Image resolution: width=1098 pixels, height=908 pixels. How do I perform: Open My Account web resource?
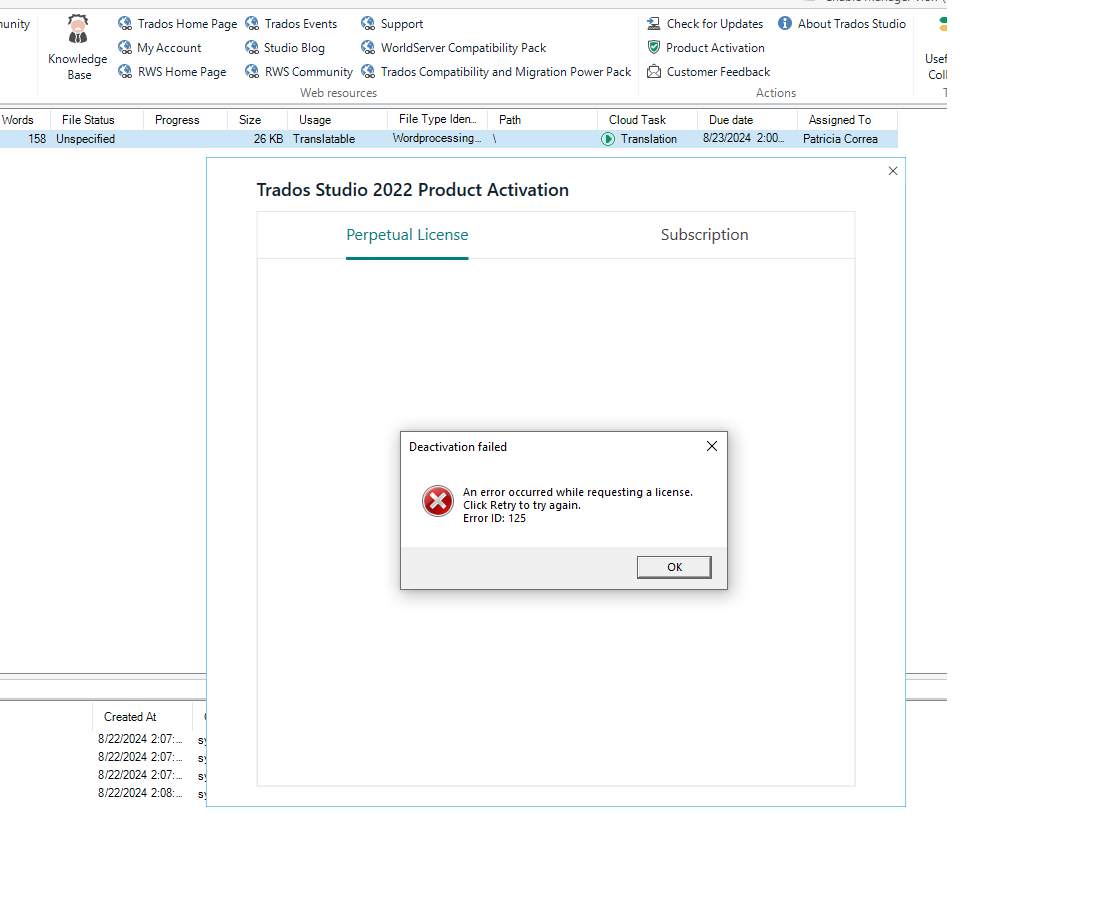pyautogui.click(x=160, y=48)
